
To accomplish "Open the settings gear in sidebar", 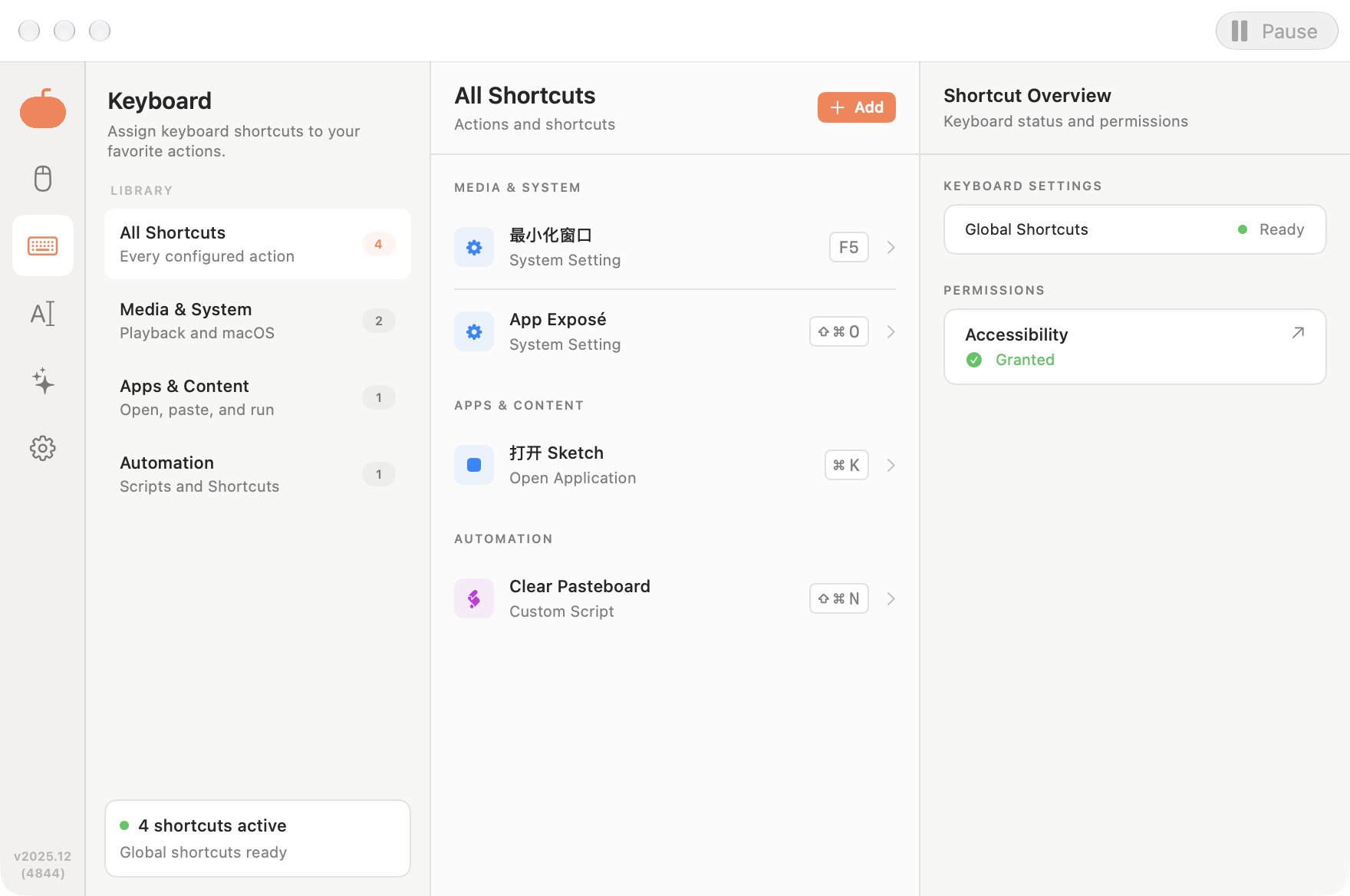I will point(43,448).
